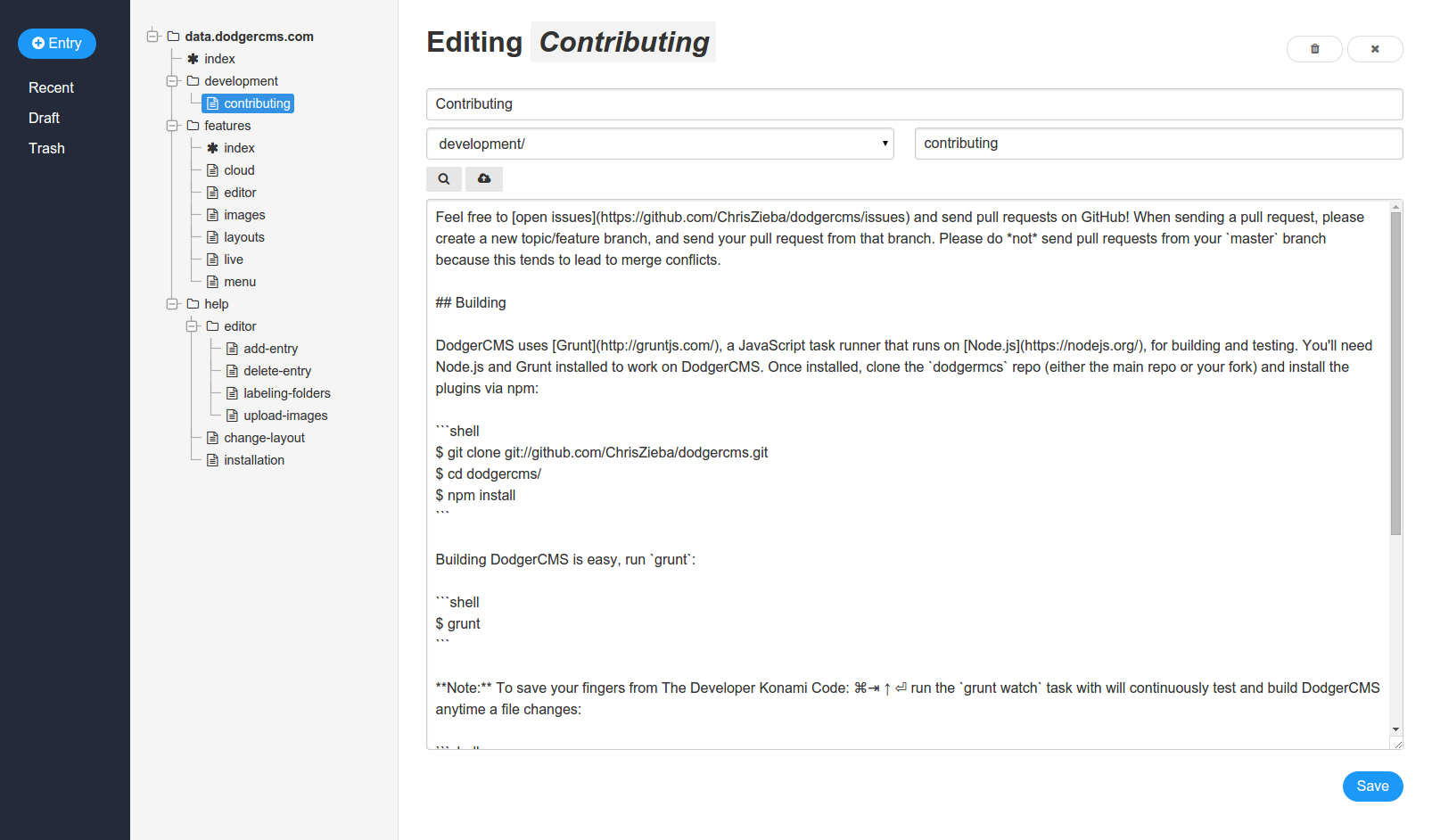Image resolution: width=1432 pixels, height=840 pixels.
Task: Click the upload-images file icon
Action: click(x=232, y=416)
